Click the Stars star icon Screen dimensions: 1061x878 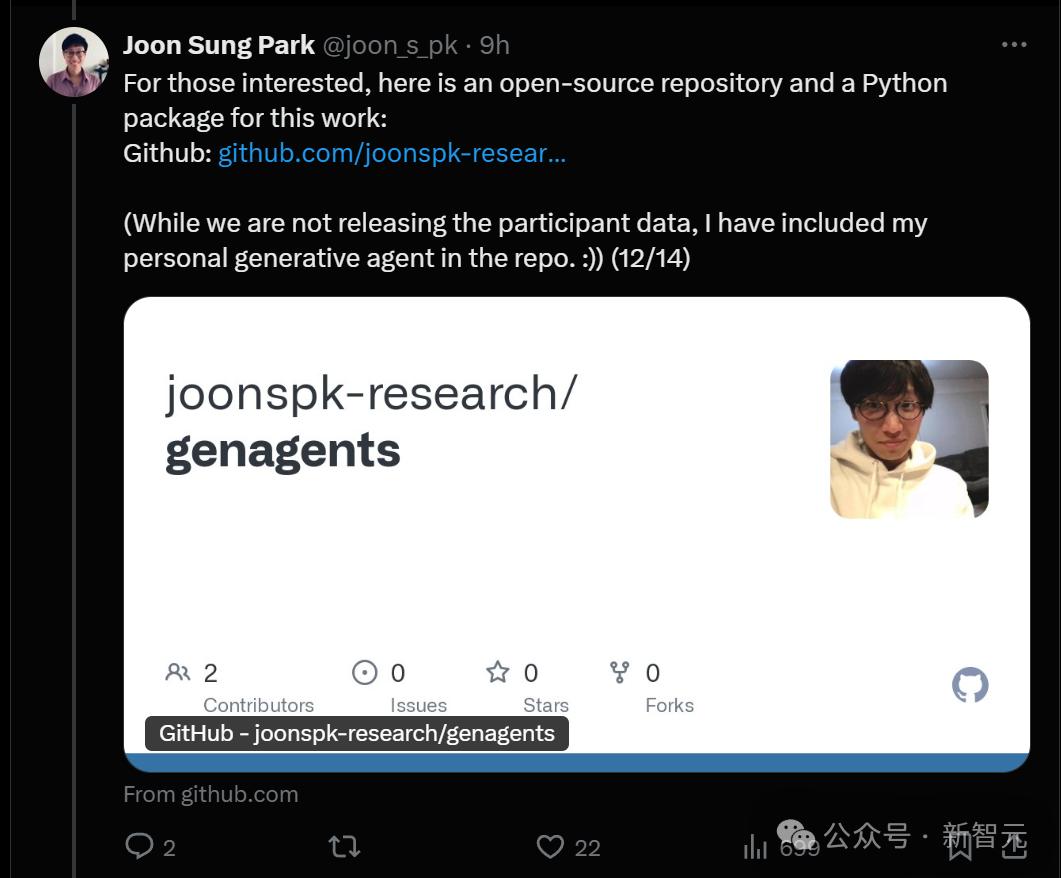pyautogui.click(x=497, y=672)
